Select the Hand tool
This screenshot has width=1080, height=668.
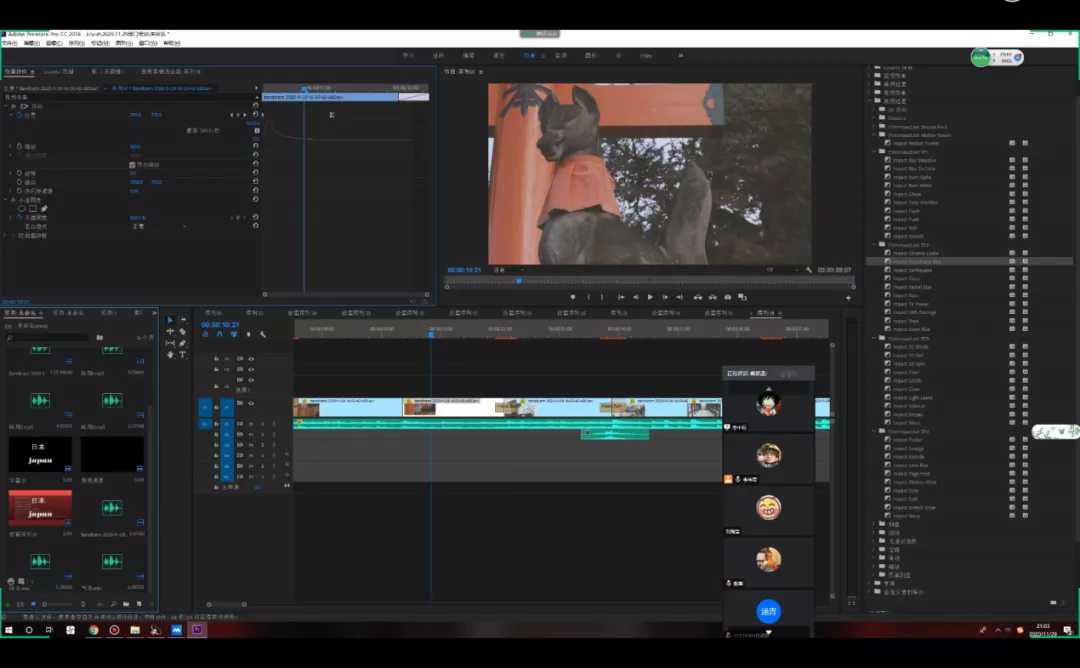(170, 355)
